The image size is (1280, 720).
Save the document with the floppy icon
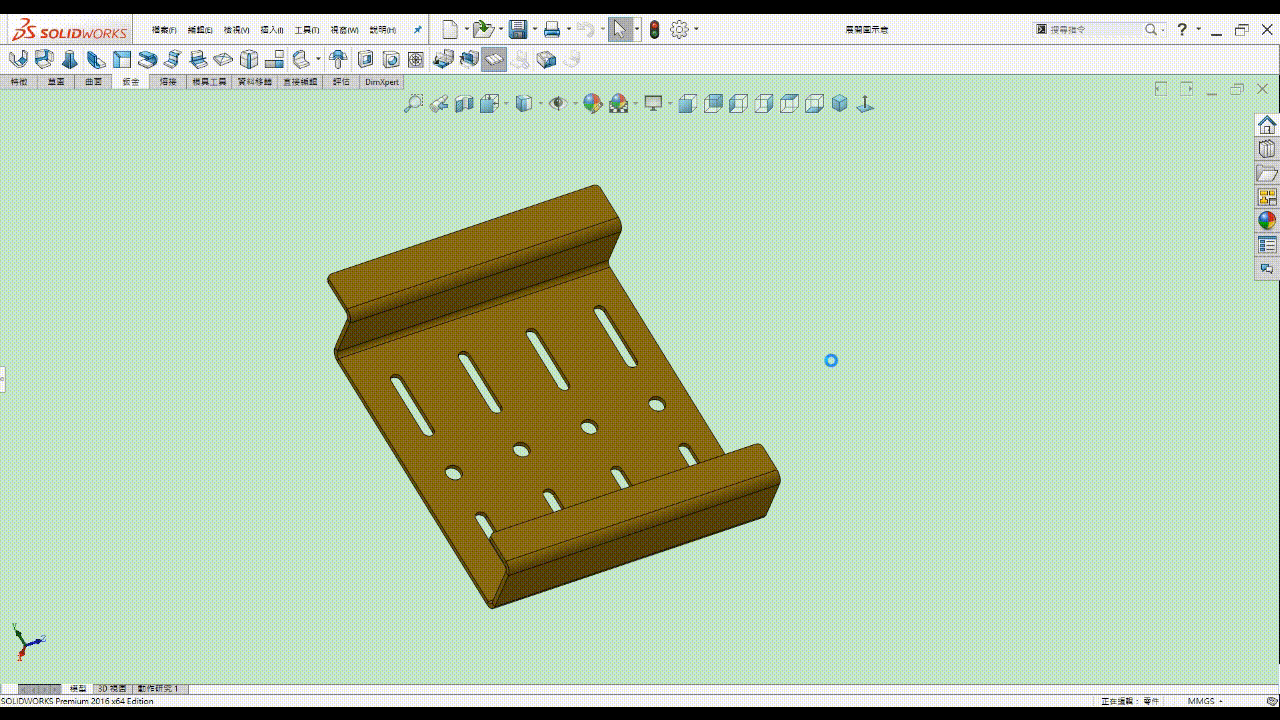pyautogui.click(x=517, y=30)
